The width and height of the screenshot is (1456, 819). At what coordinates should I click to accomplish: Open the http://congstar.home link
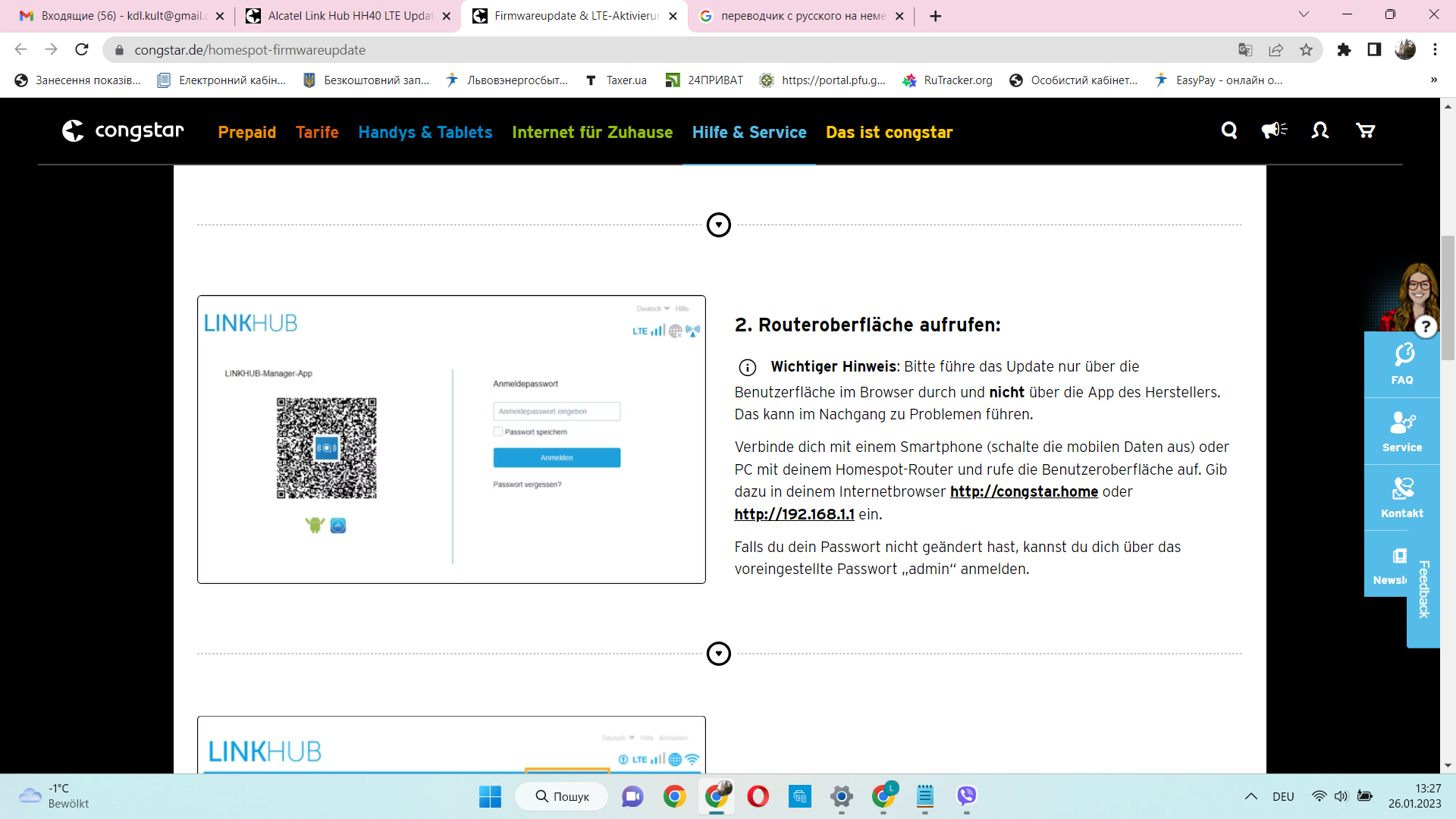[1024, 492]
